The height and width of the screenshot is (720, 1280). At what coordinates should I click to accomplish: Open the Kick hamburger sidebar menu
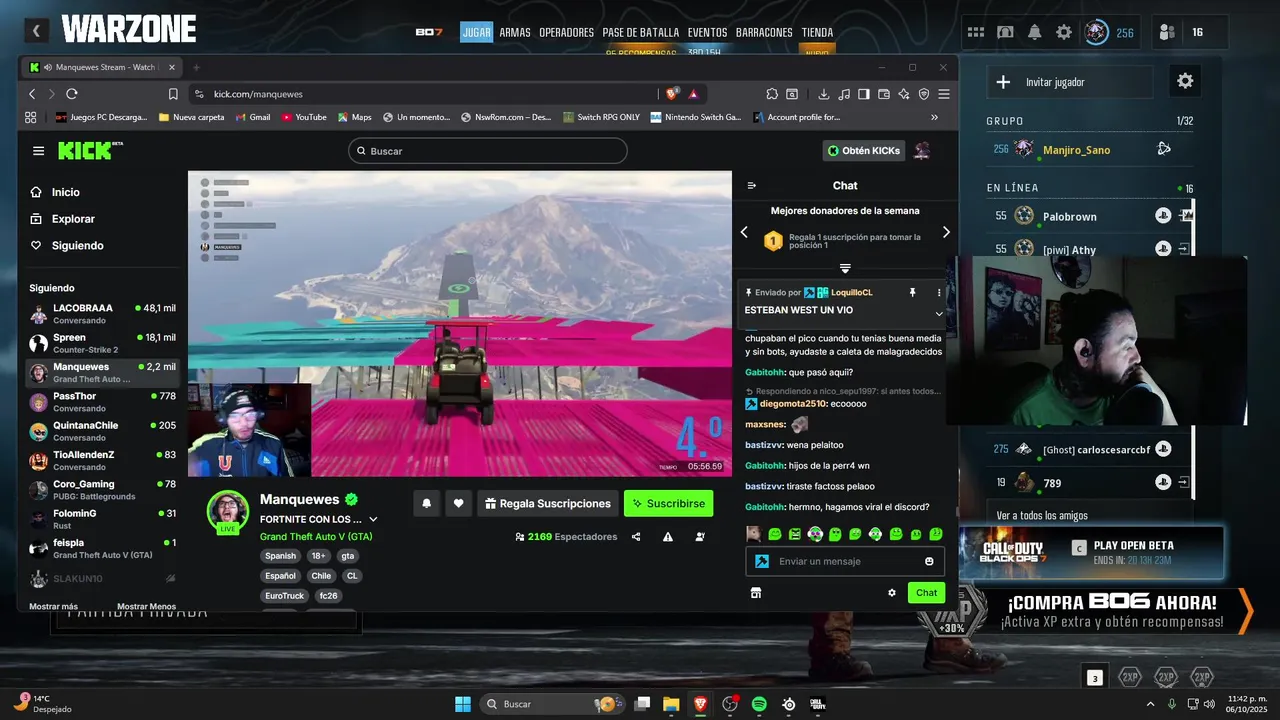tap(38, 151)
